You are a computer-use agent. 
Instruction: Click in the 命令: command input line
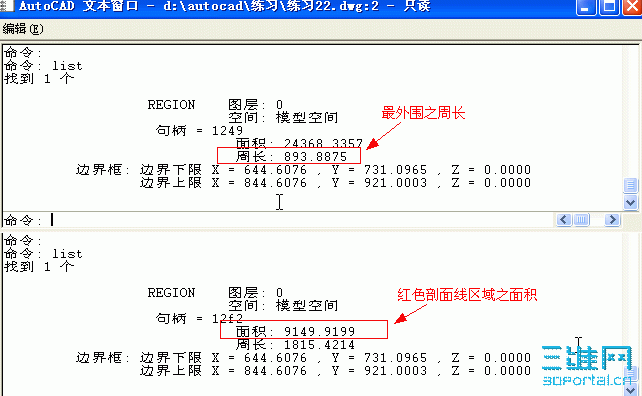(278, 220)
